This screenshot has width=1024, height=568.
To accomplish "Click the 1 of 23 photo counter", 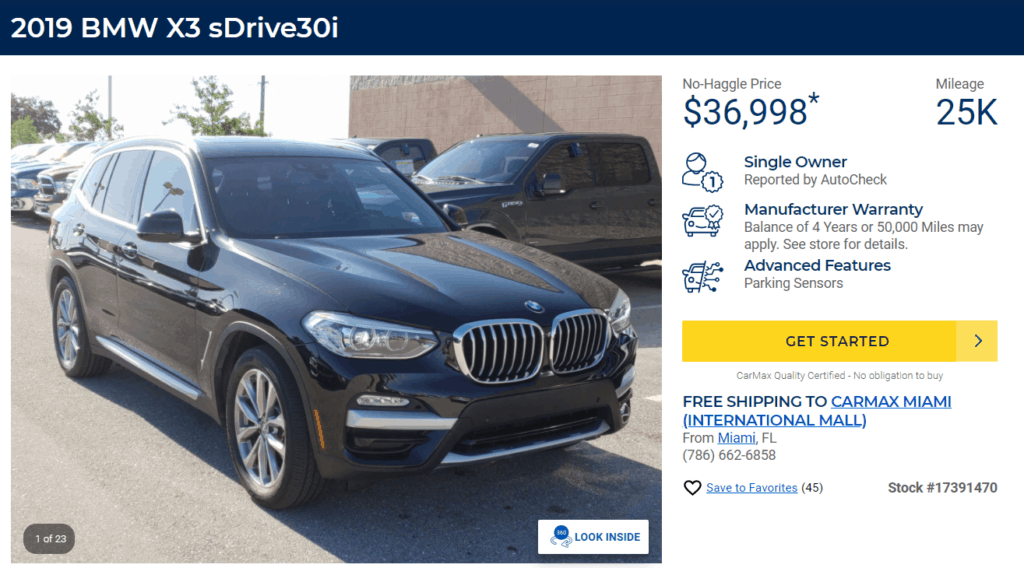I will pyautogui.click(x=50, y=539).
